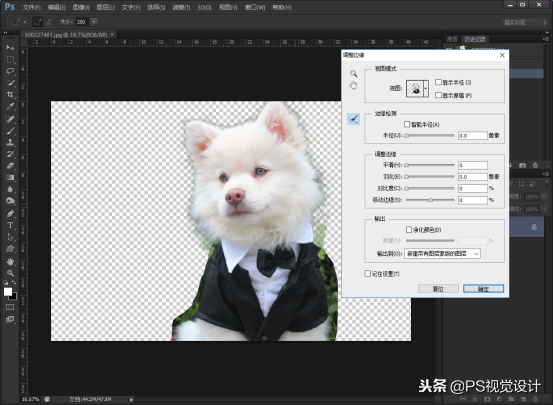Open 基本功能 workspace dropdown

[x=524, y=22]
